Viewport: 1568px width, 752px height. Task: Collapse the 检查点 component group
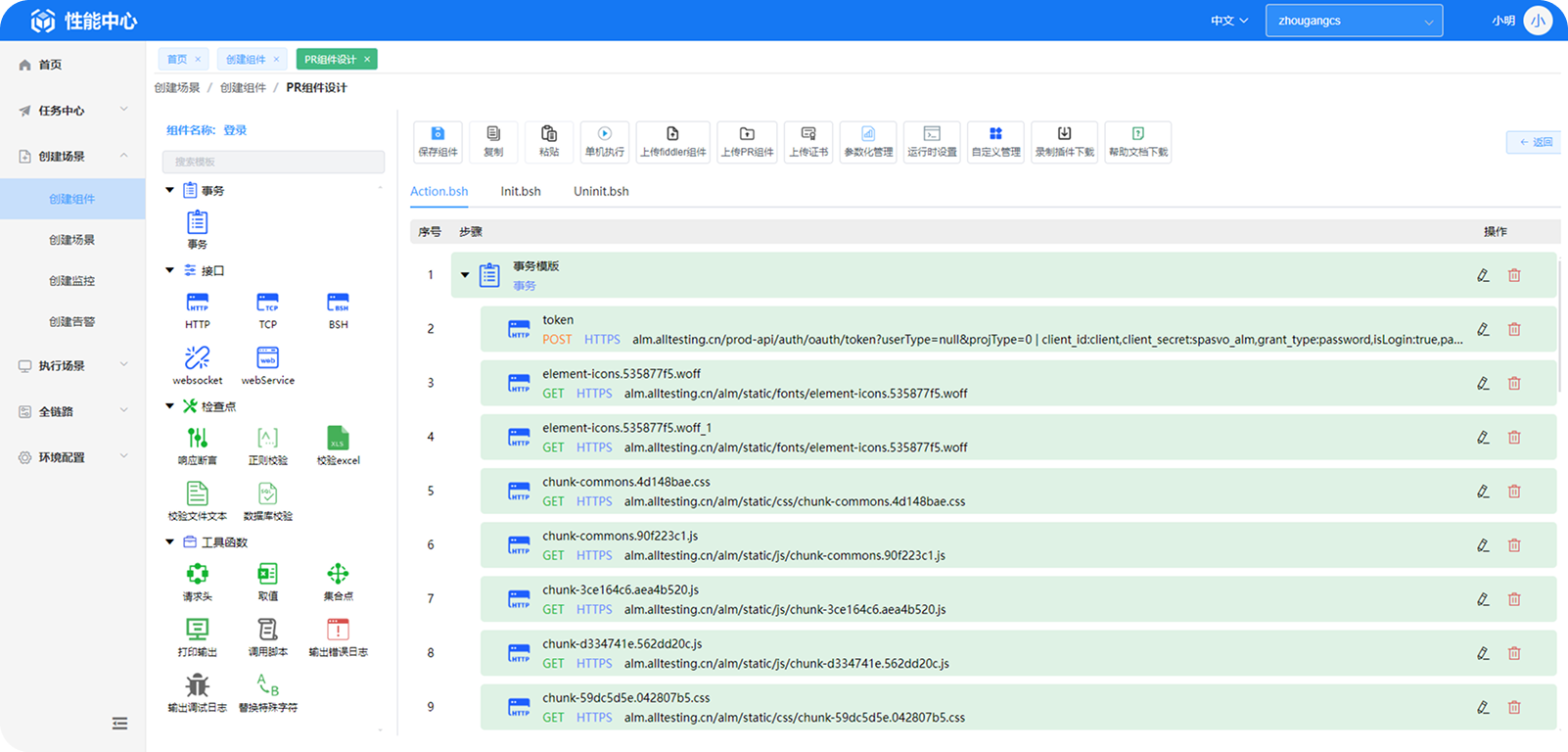[169, 405]
